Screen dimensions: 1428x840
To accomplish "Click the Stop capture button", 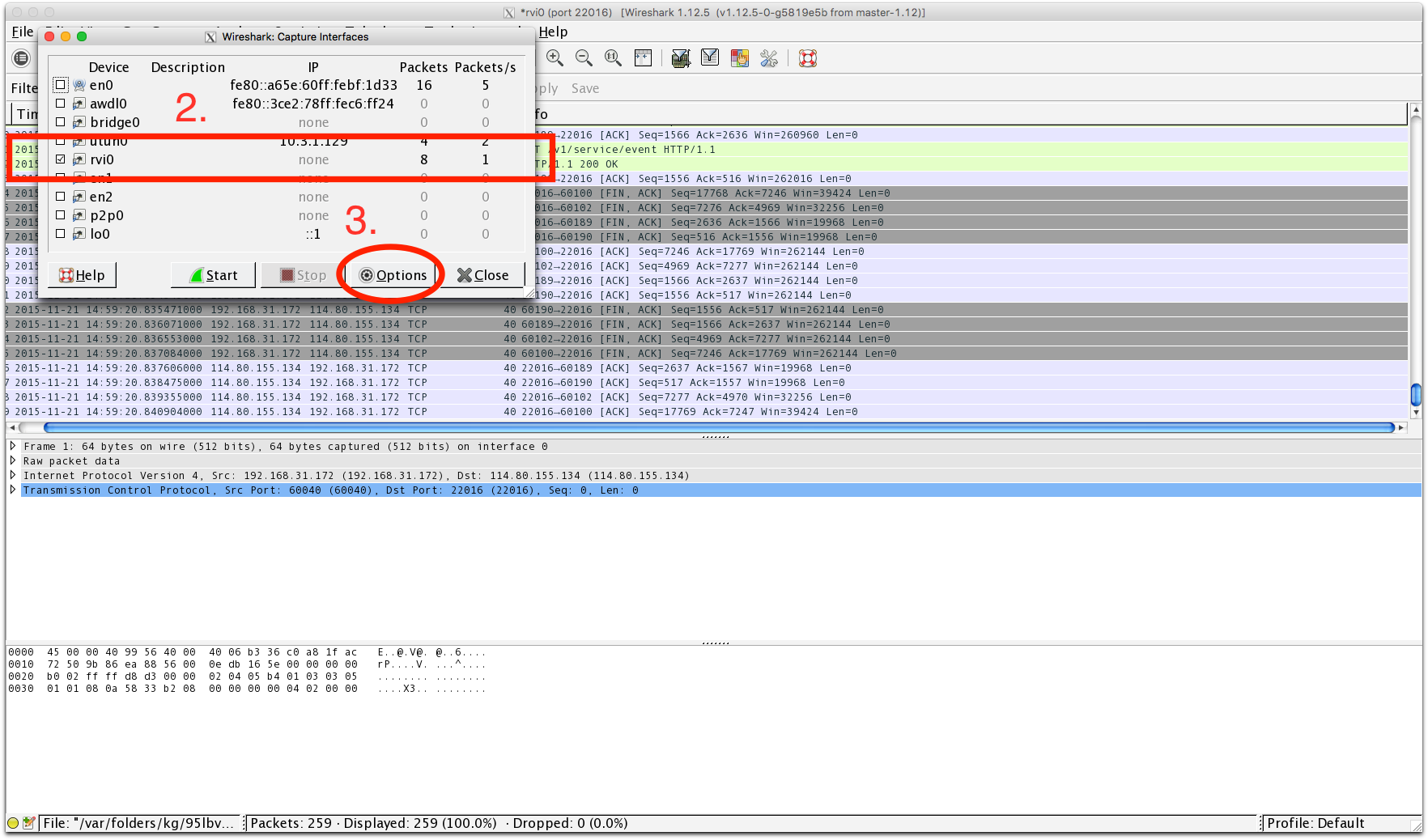I will (x=303, y=275).
